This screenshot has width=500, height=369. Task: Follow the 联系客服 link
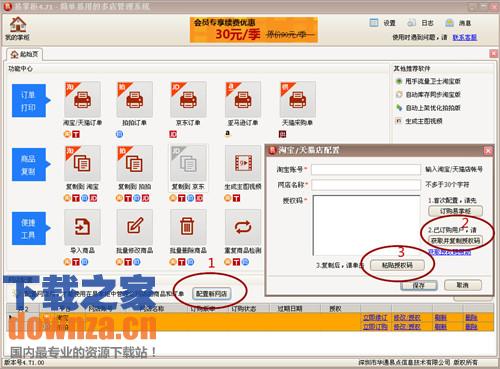pos(464,37)
